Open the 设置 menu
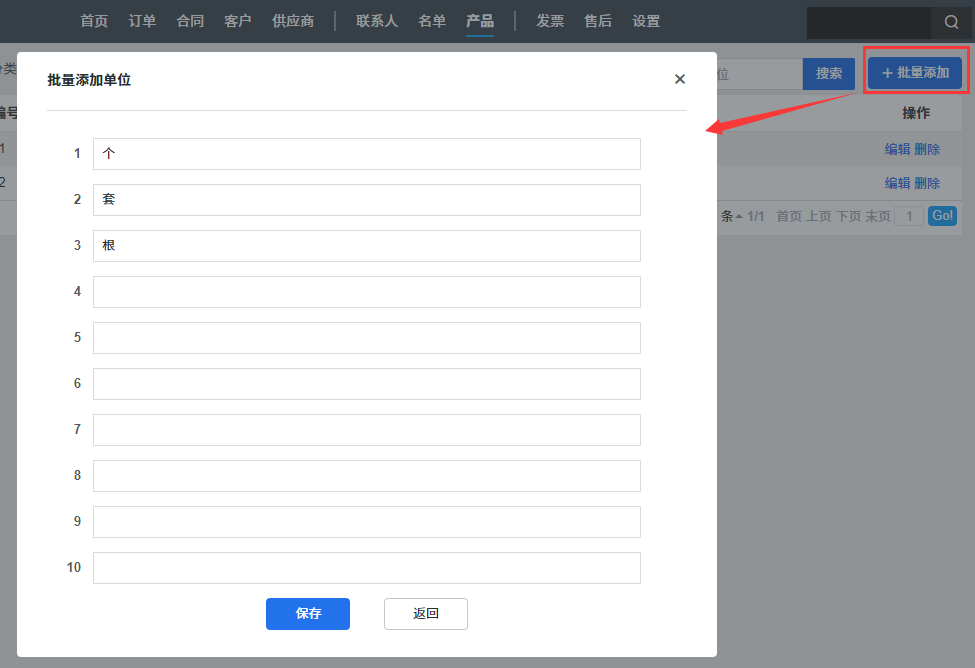Image resolution: width=975 pixels, height=668 pixels. point(646,21)
